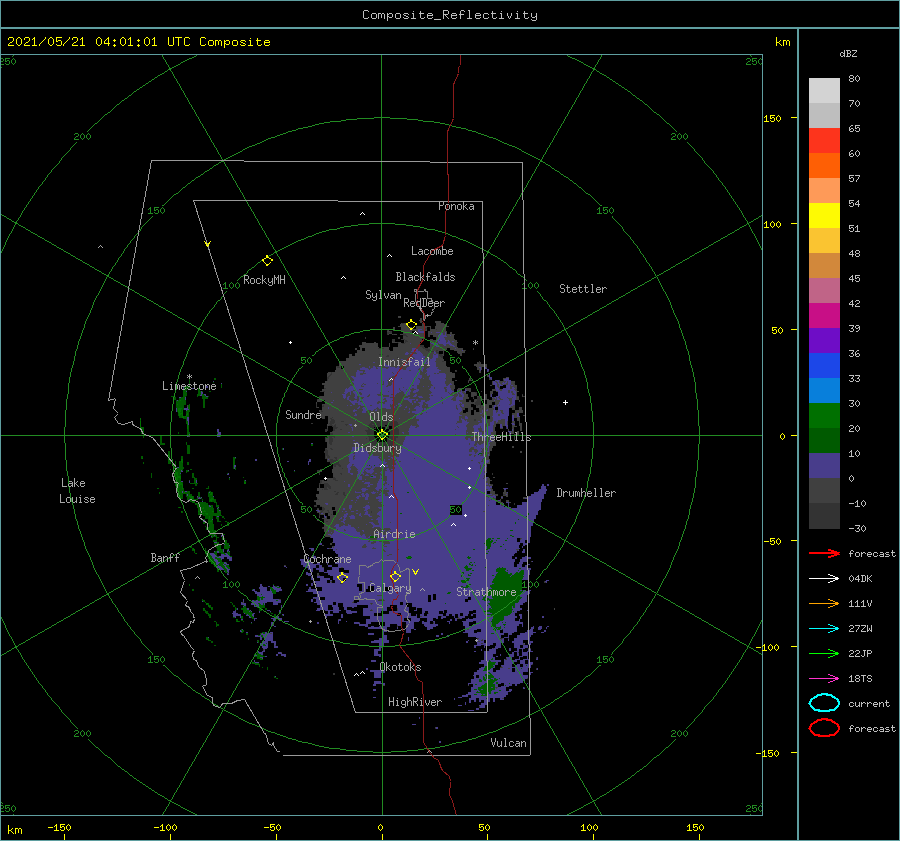Click the yellow diamond marker below Red Deer
The width and height of the screenshot is (900, 841).
(x=411, y=325)
